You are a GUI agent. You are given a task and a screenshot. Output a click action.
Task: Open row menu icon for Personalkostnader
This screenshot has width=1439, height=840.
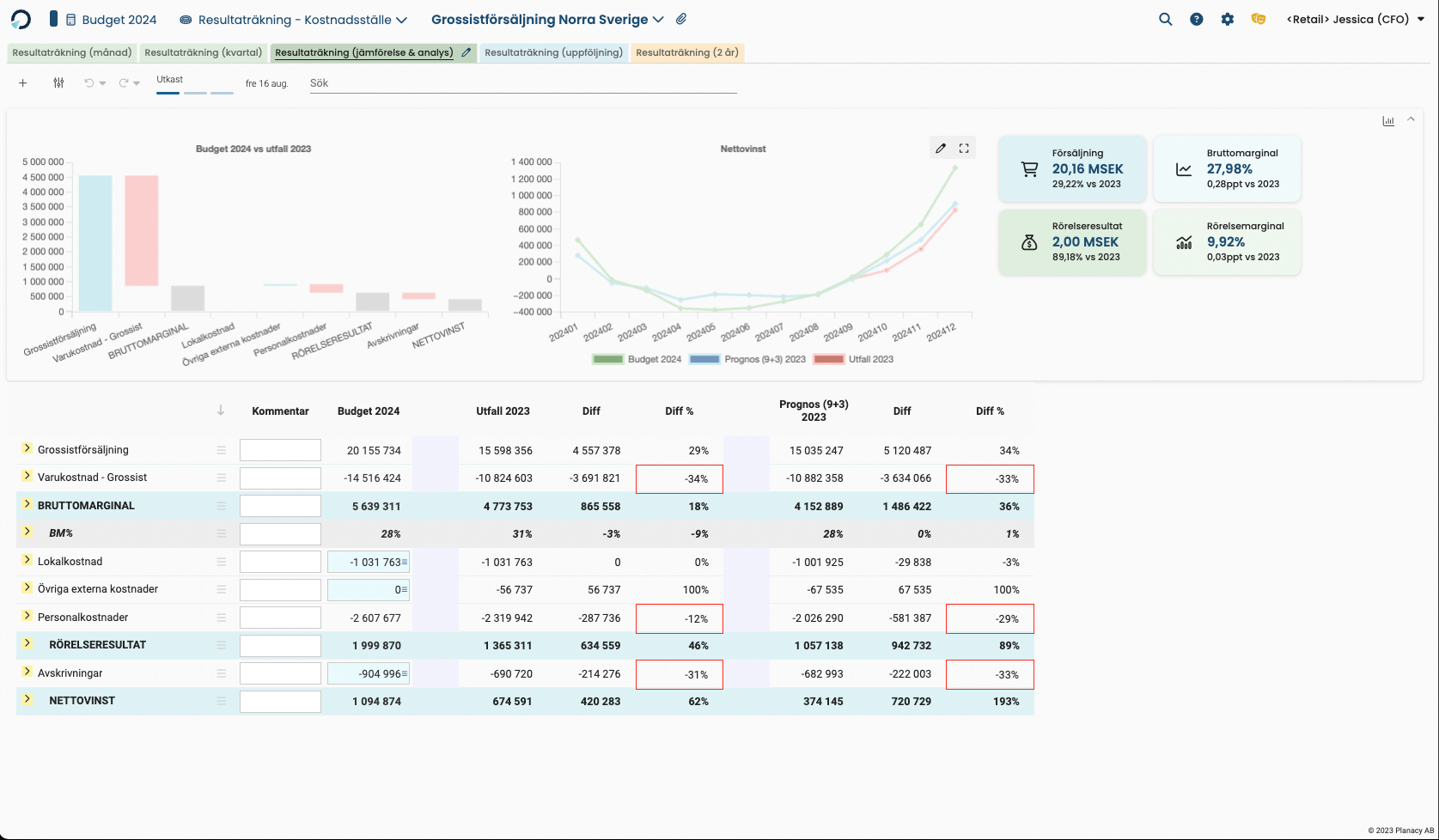pyautogui.click(x=221, y=618)
